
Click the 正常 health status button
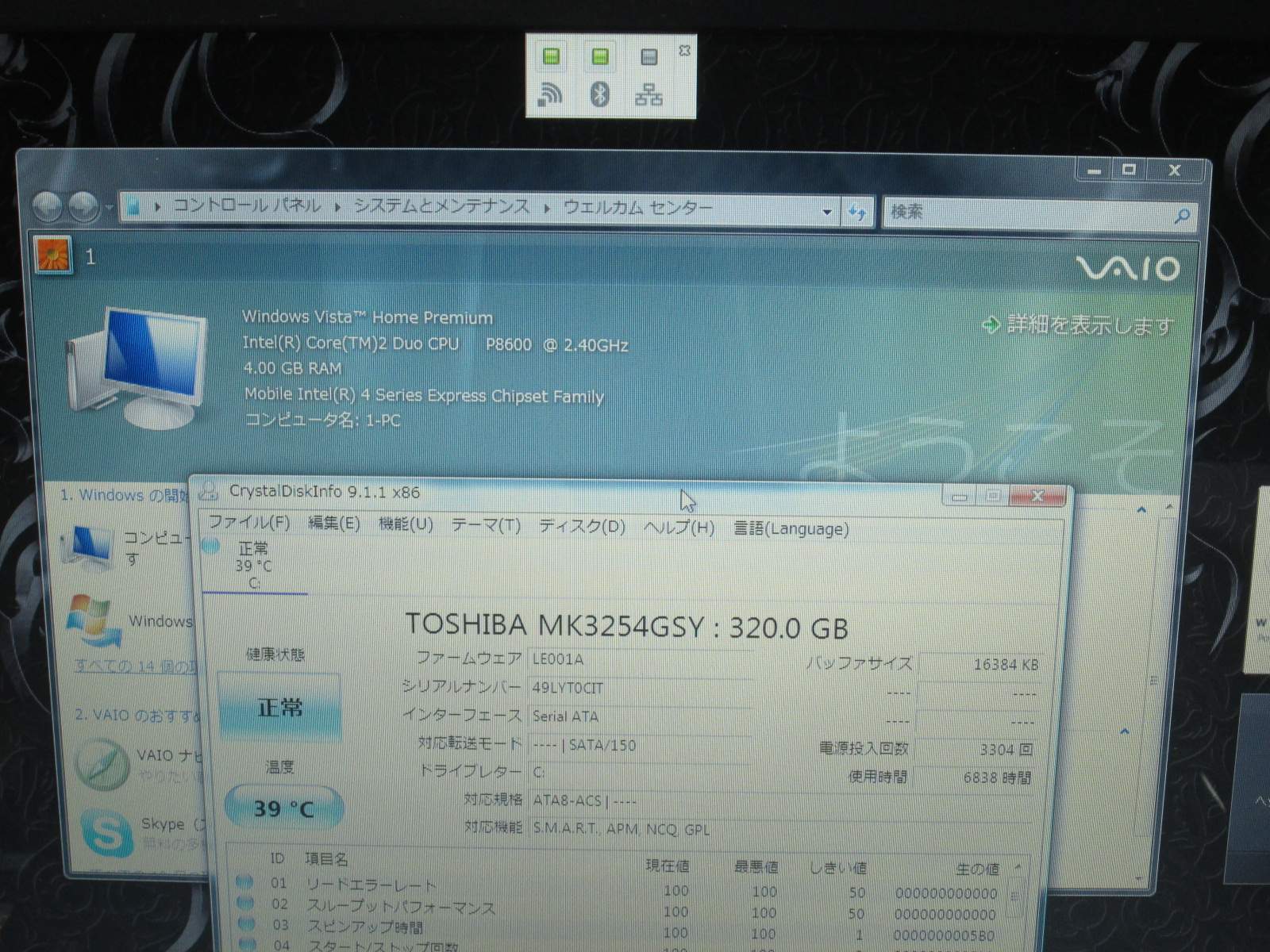point(279,707)
